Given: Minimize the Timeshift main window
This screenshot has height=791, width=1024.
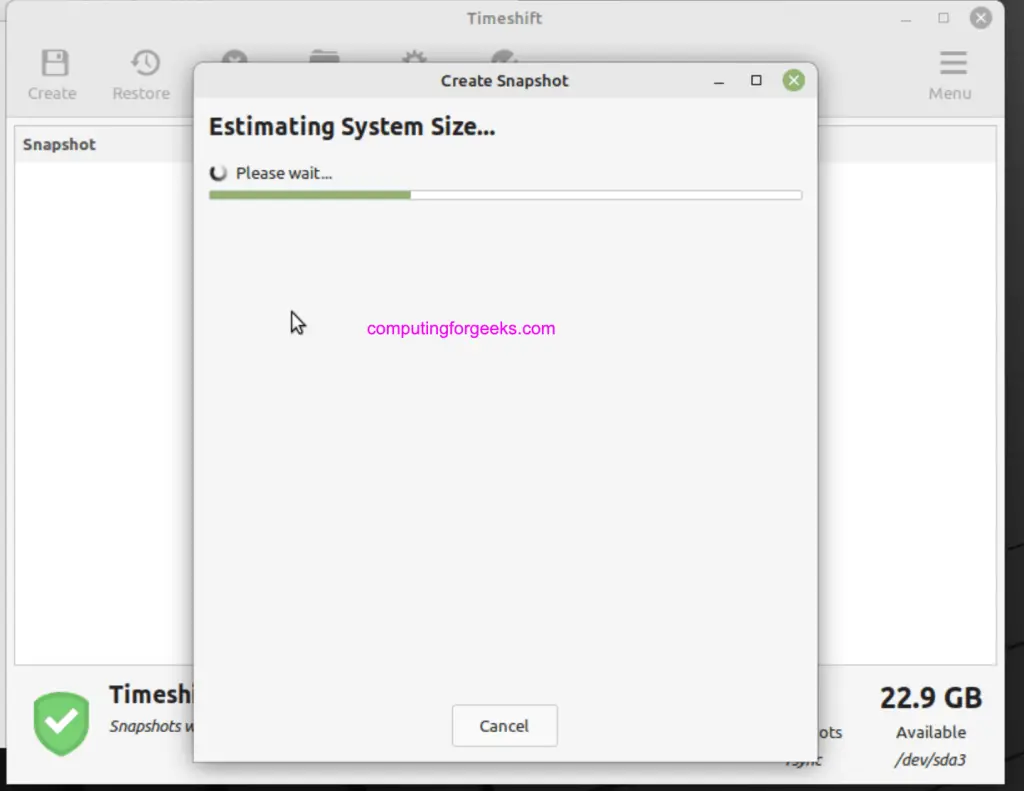Looking at the screenshot, I should [x=906, y=20].
